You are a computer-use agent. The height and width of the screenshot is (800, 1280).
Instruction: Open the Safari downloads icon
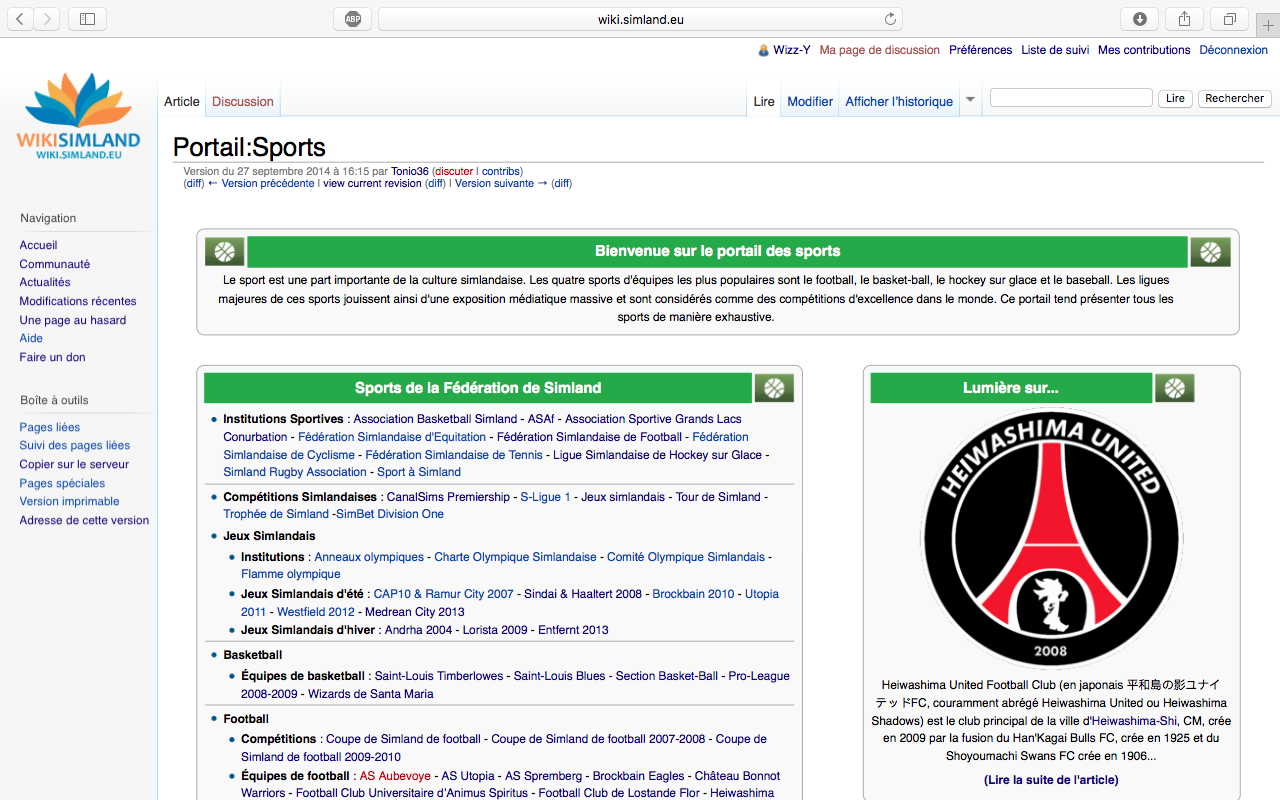click(1140, 19)
